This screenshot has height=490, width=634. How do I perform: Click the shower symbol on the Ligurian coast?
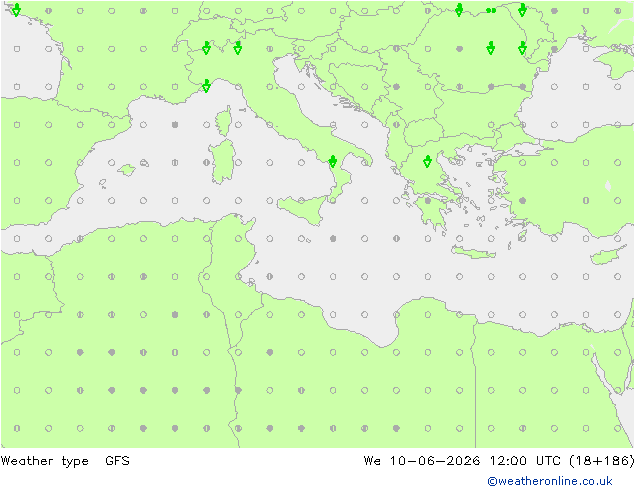point(206,86)
